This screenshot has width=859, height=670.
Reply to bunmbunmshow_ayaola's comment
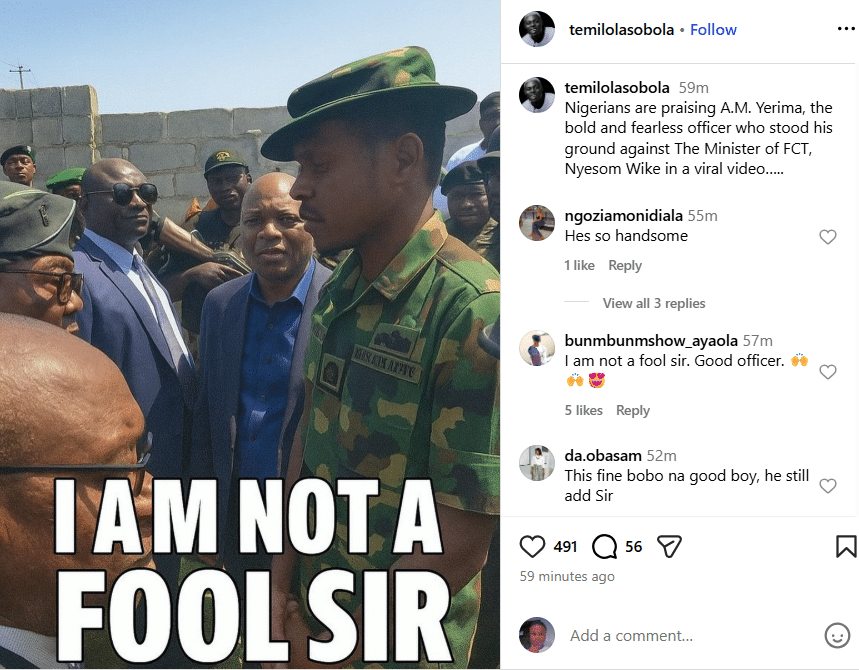click(x=633, y=410)
